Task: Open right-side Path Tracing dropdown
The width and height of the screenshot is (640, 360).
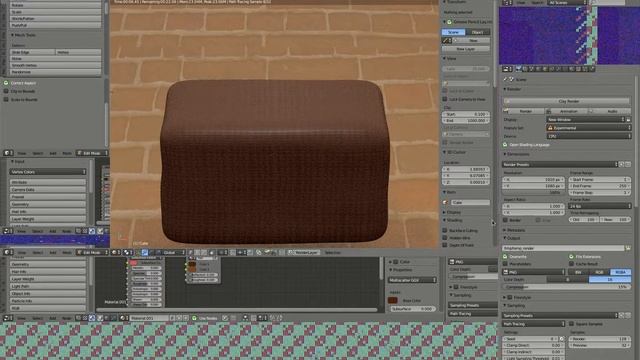Action: point(534,324)
